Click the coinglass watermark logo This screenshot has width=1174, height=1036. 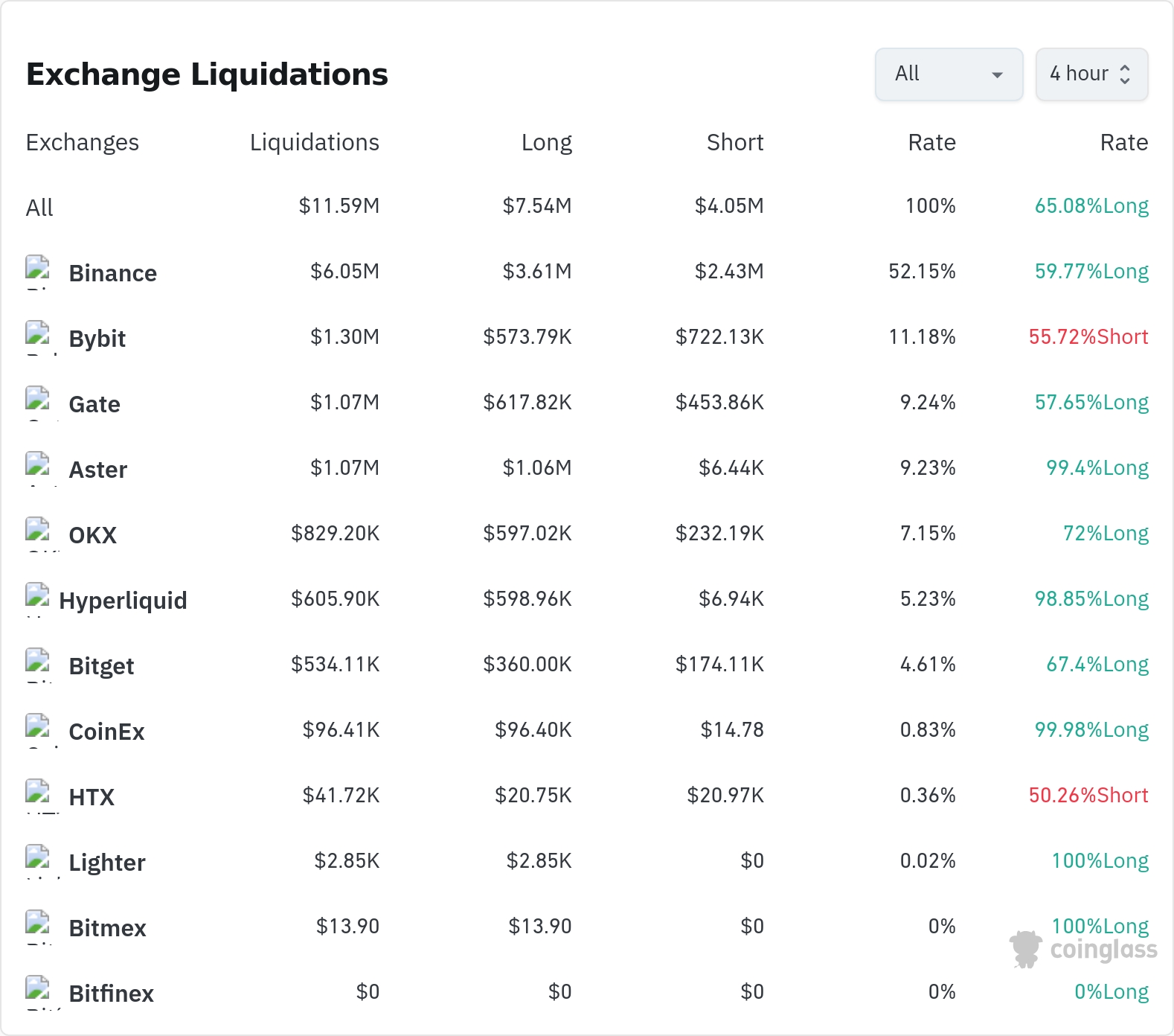point(1083,950)
